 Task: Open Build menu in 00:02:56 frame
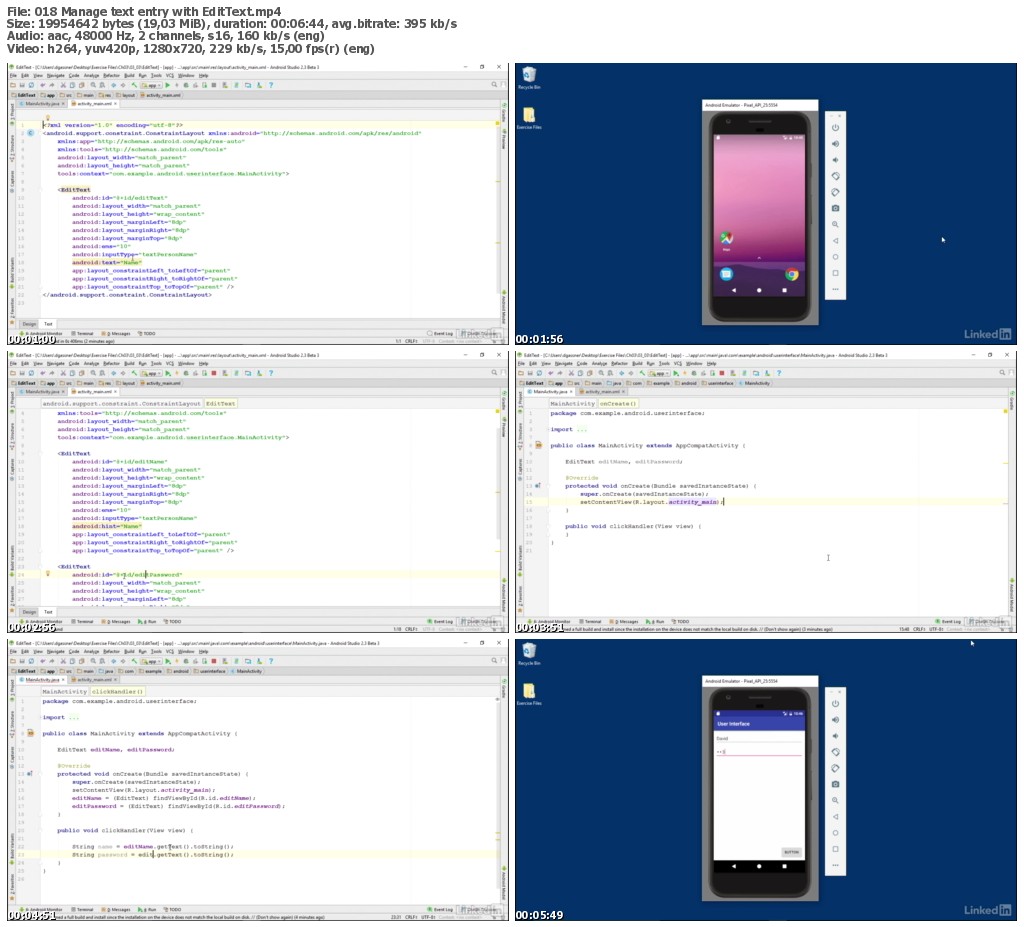[x=129, y=363]
